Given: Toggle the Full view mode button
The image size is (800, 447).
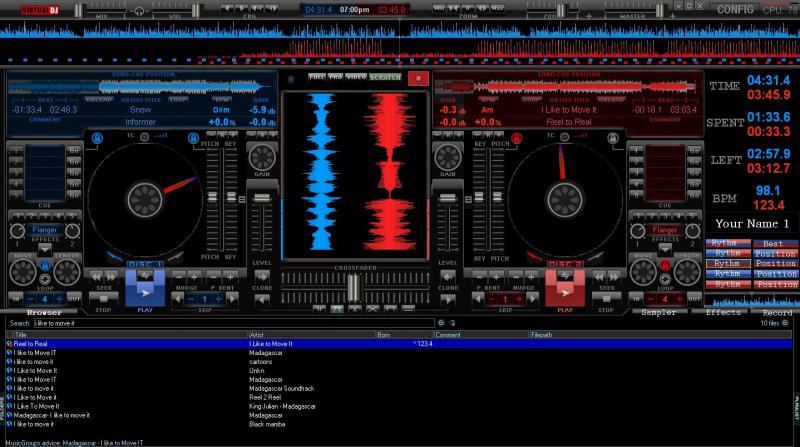Looking at the screenshot, I should [x=317, y=77].
